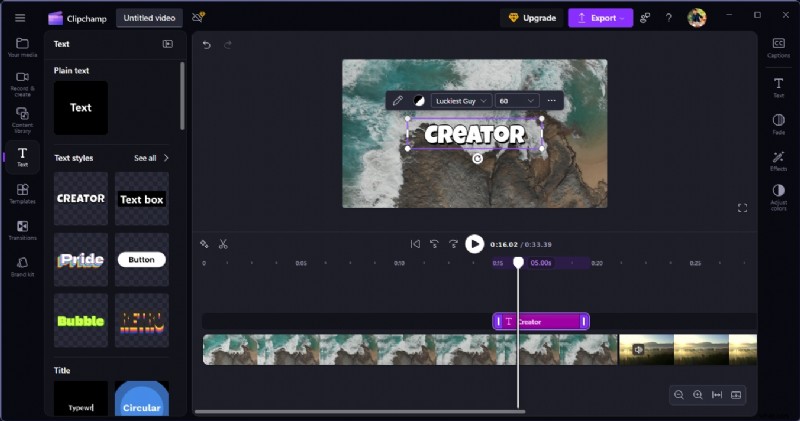The image size is (800, 421).
Task: Collapse the Text side panel
Action: [x=167, y=44]
